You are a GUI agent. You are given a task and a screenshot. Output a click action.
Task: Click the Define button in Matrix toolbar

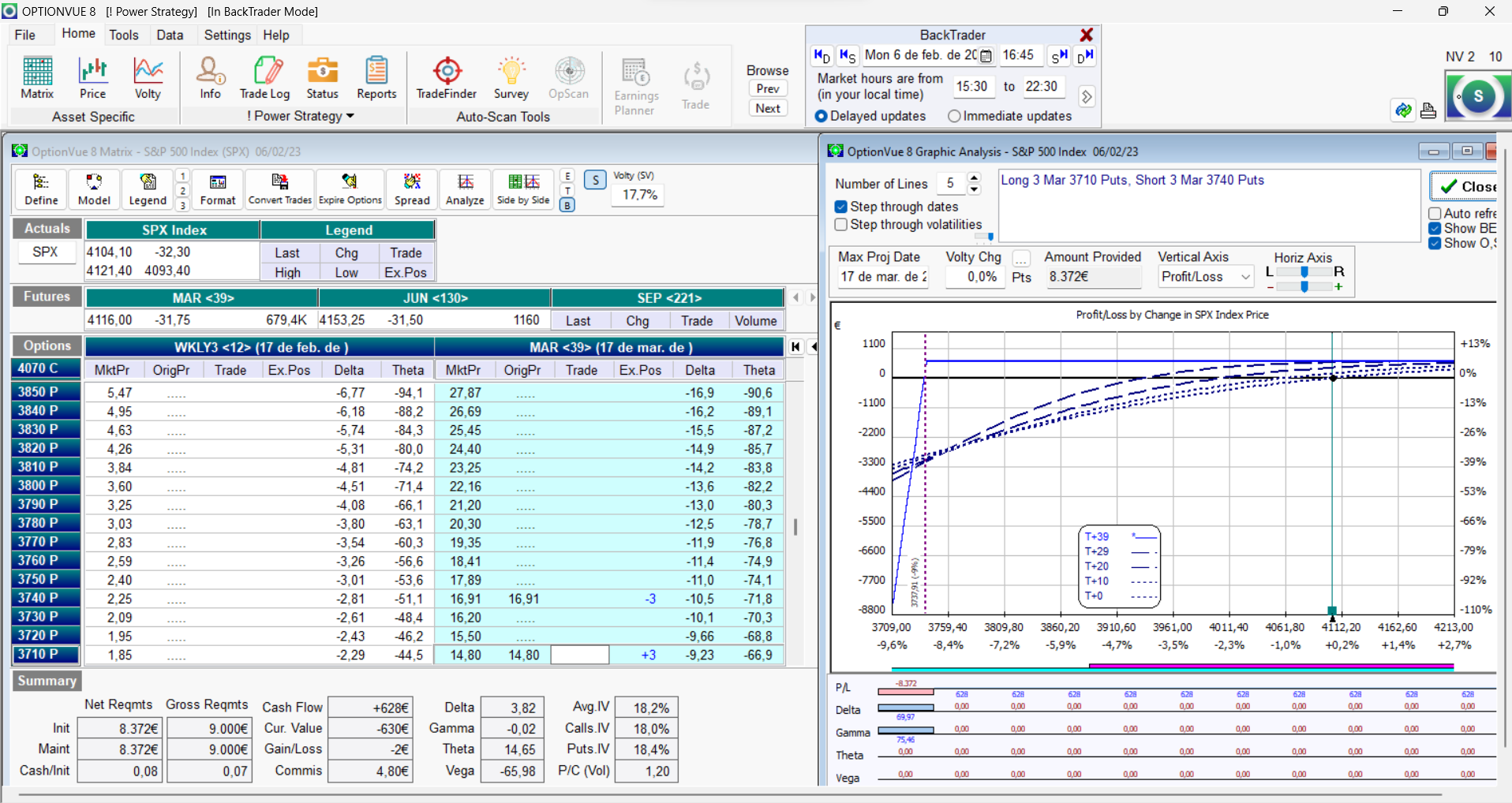(x=41, y=190)
